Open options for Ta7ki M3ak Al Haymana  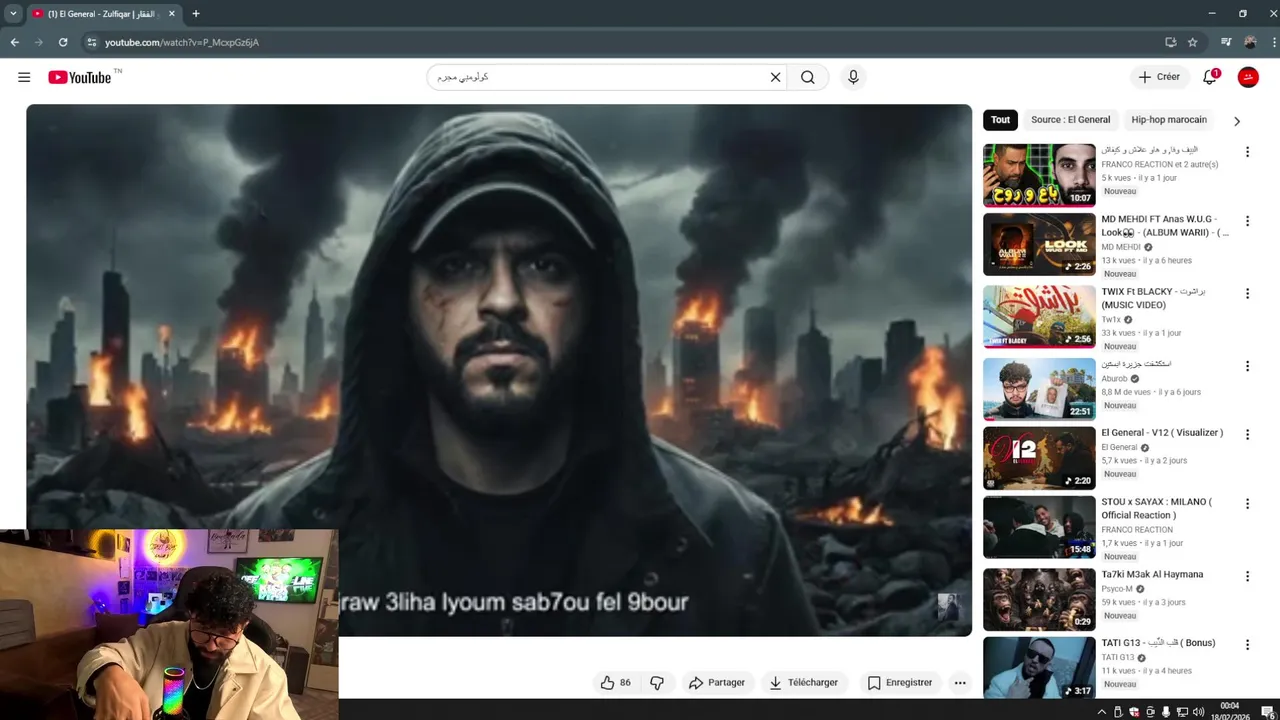click(1247, 576)
